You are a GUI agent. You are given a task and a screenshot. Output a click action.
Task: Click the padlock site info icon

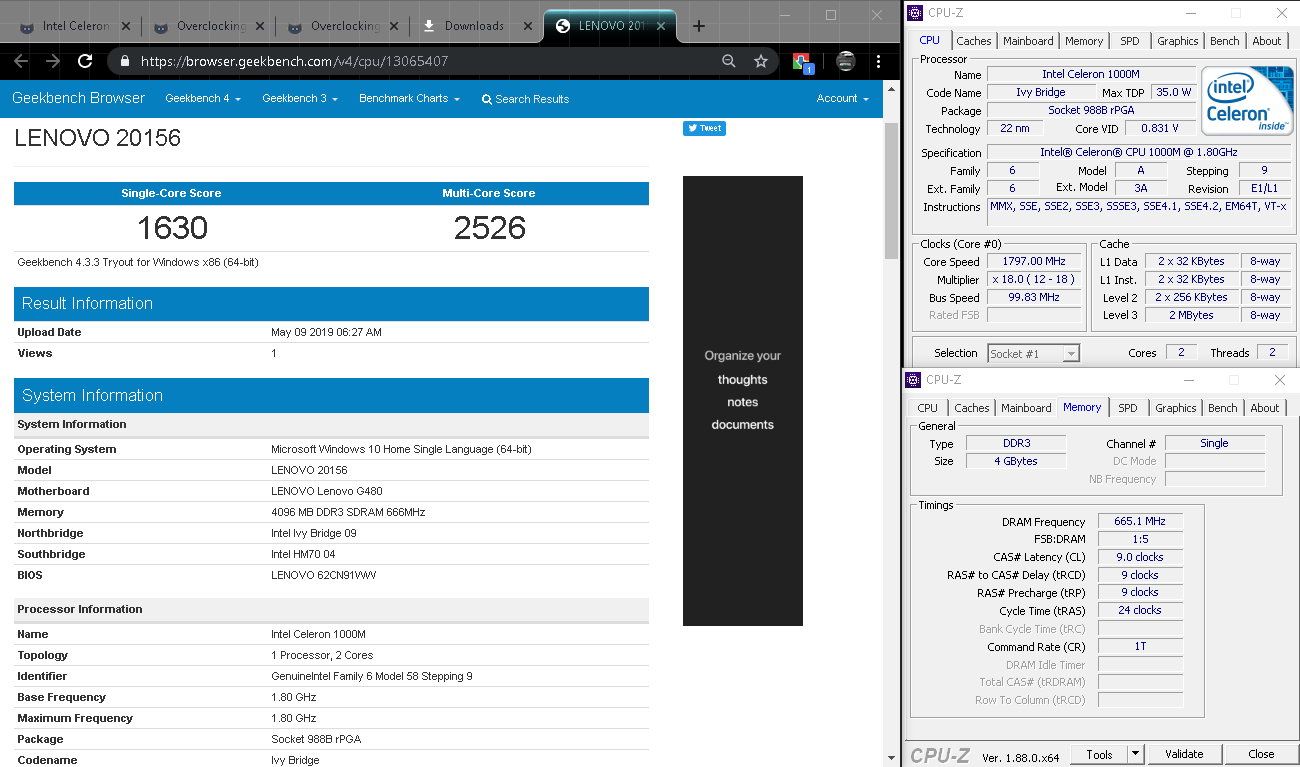coord(125,61)
